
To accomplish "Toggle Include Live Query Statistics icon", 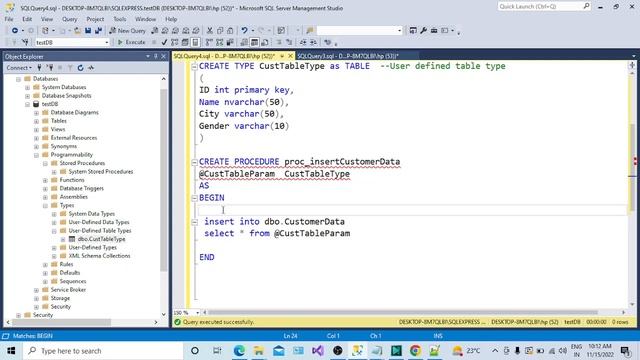I will tap(220, 42).
